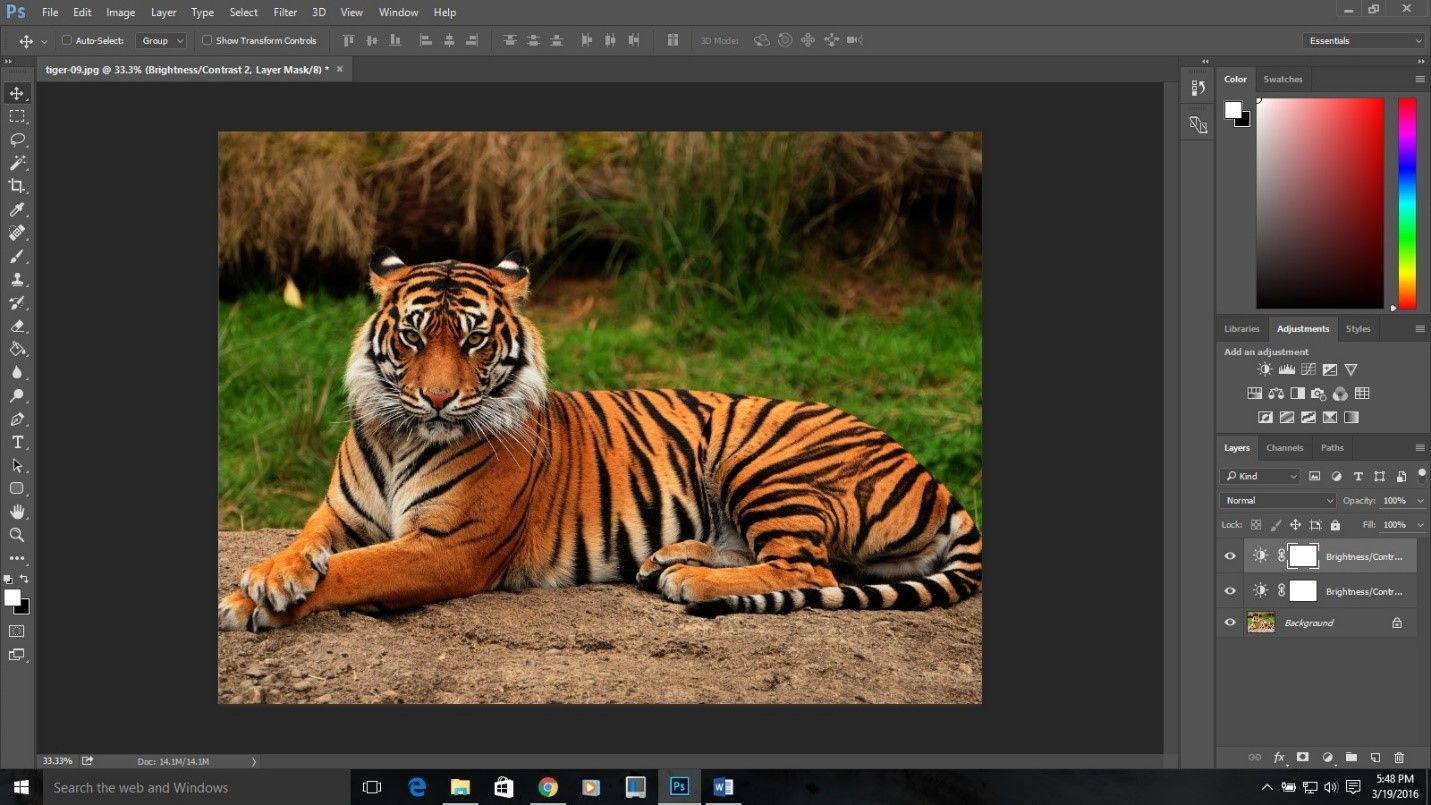Screen dimensions: 1431x805
Task: Add a Curves adjustment layer
Action: point(1308,369)
